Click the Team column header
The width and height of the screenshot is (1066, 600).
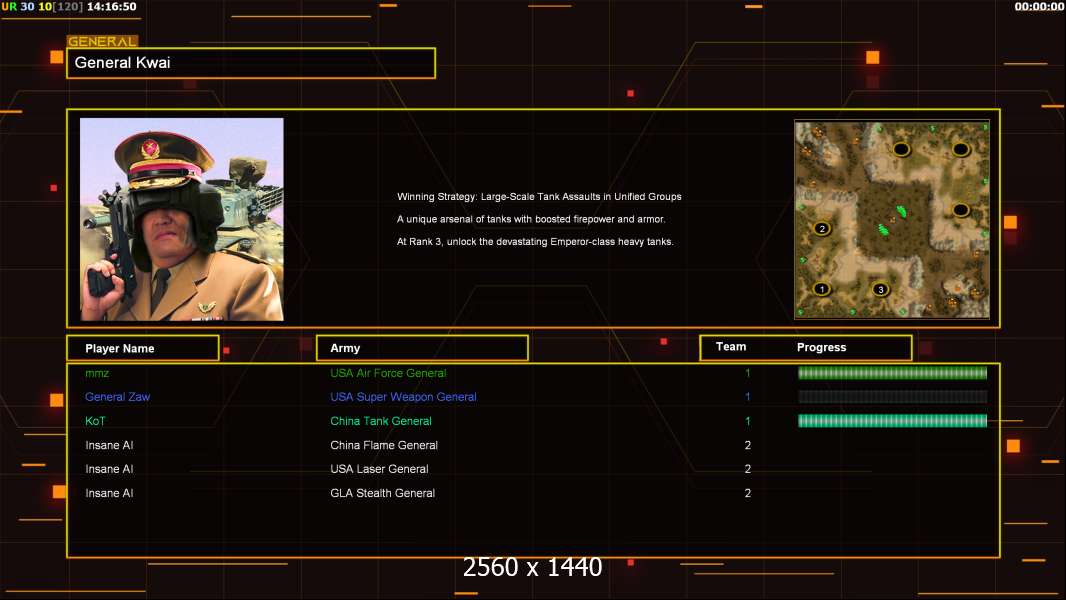731,347
